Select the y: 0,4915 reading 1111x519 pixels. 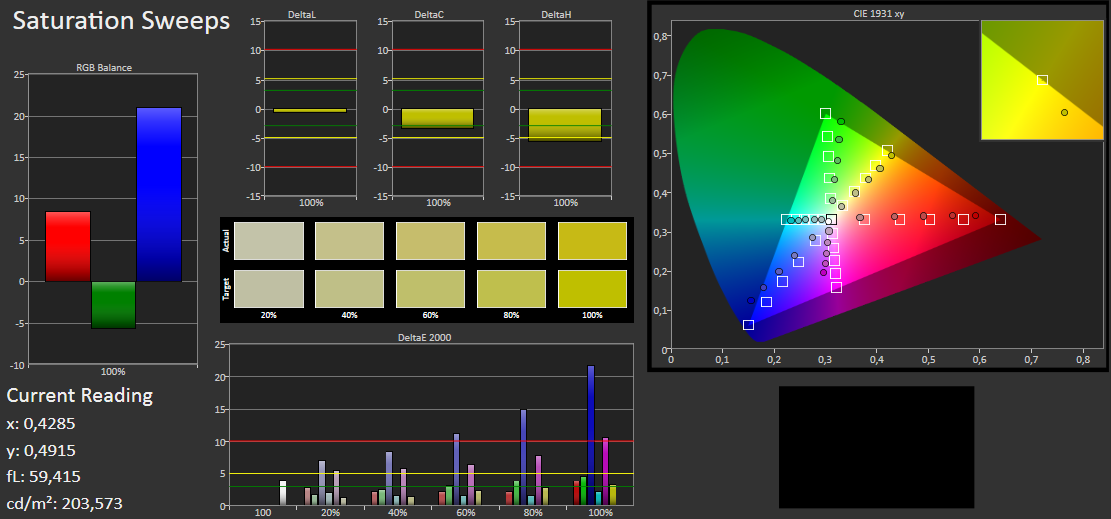[x=40, y=451]
